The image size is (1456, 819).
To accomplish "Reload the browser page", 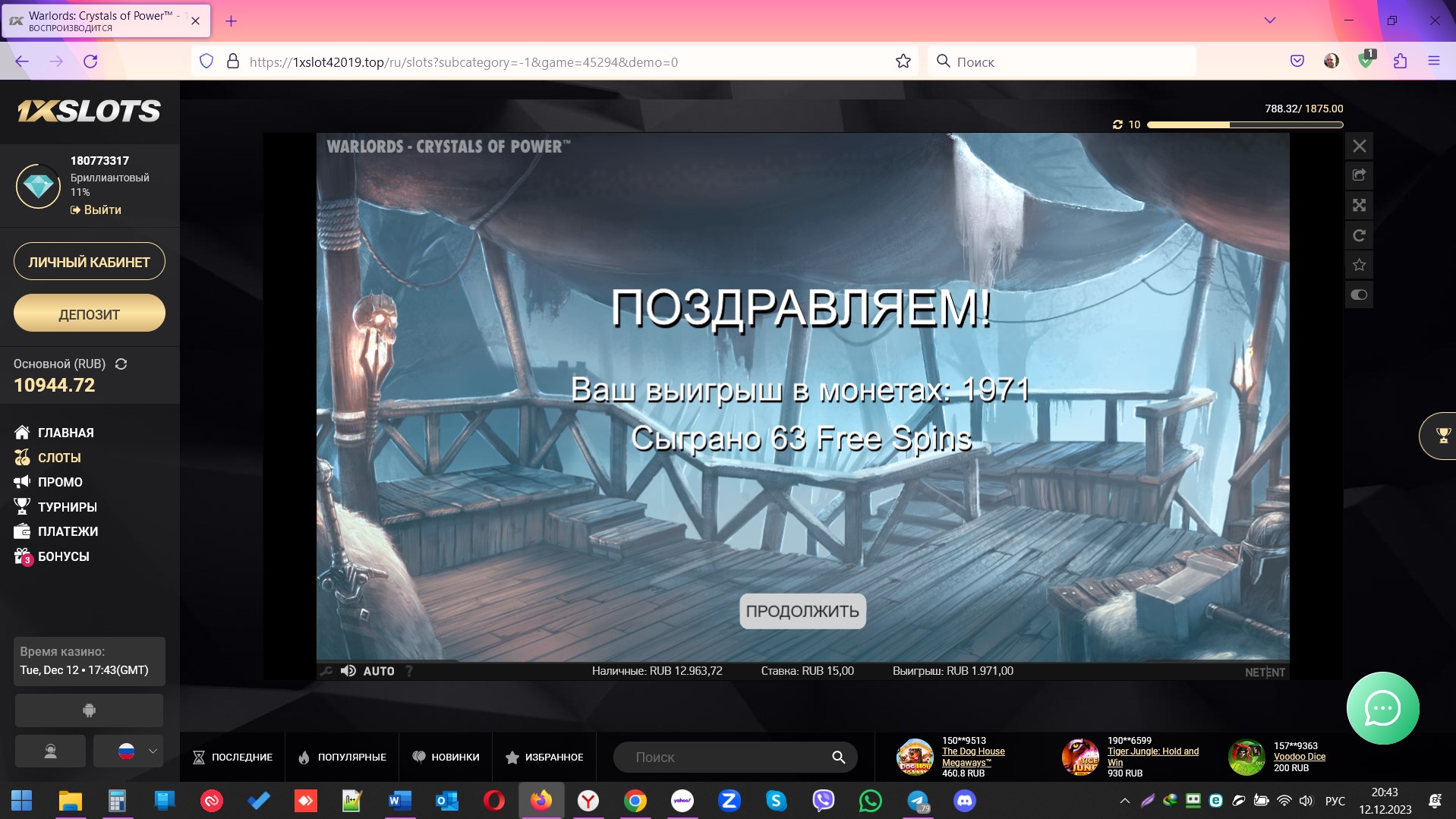I will pos(90,61).
